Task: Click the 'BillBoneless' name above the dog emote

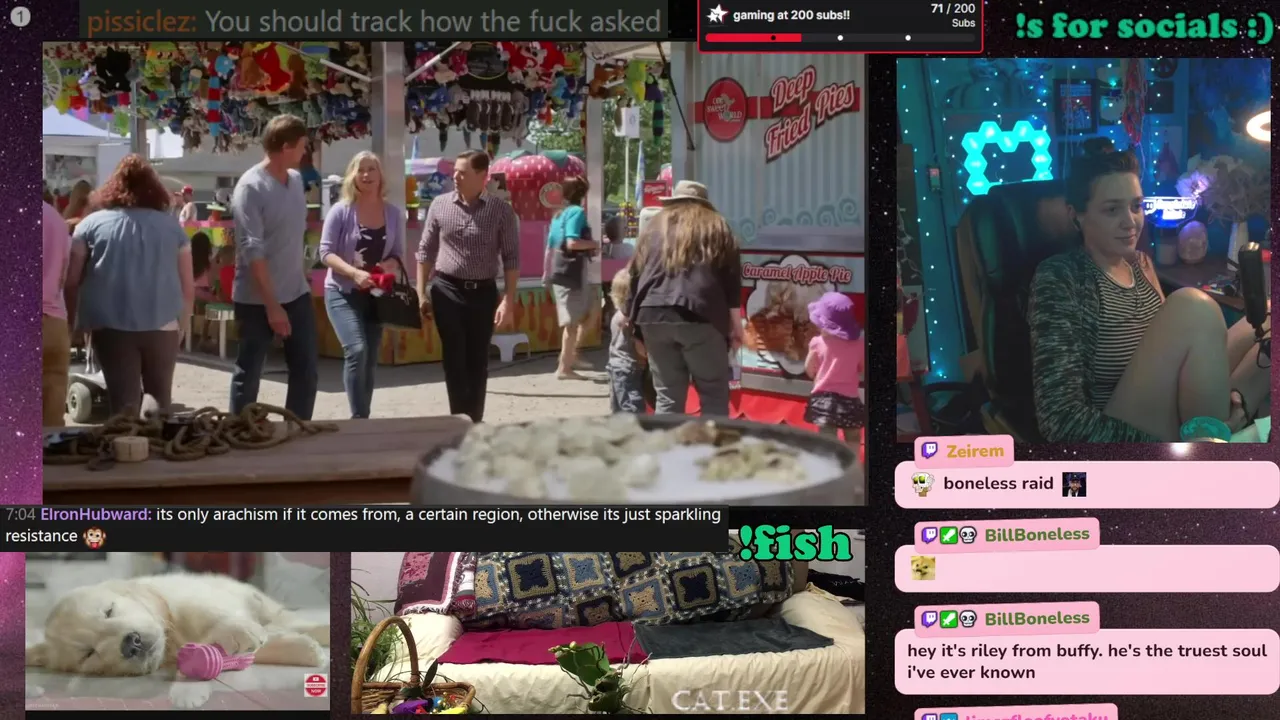Action: click(x=1037, y=535)
